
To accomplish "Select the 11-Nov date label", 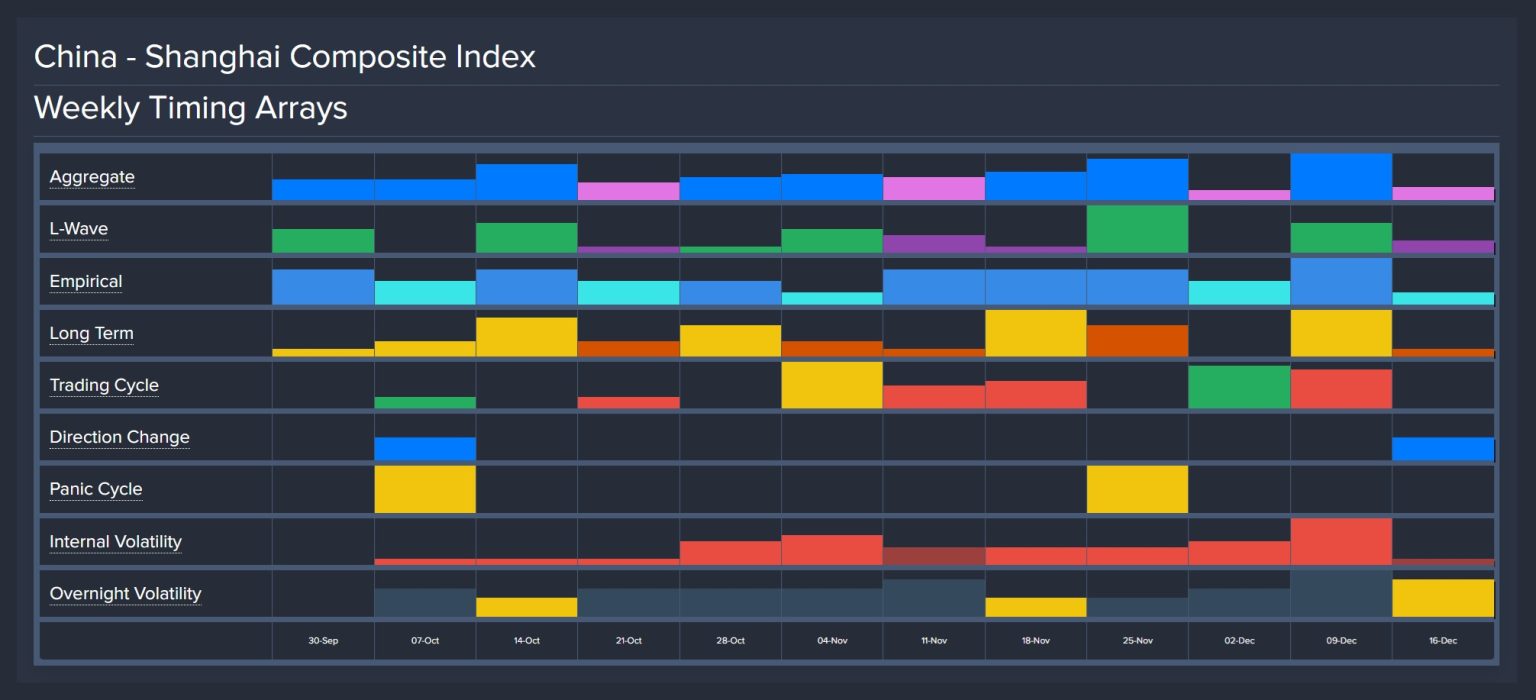I will 934,640.
